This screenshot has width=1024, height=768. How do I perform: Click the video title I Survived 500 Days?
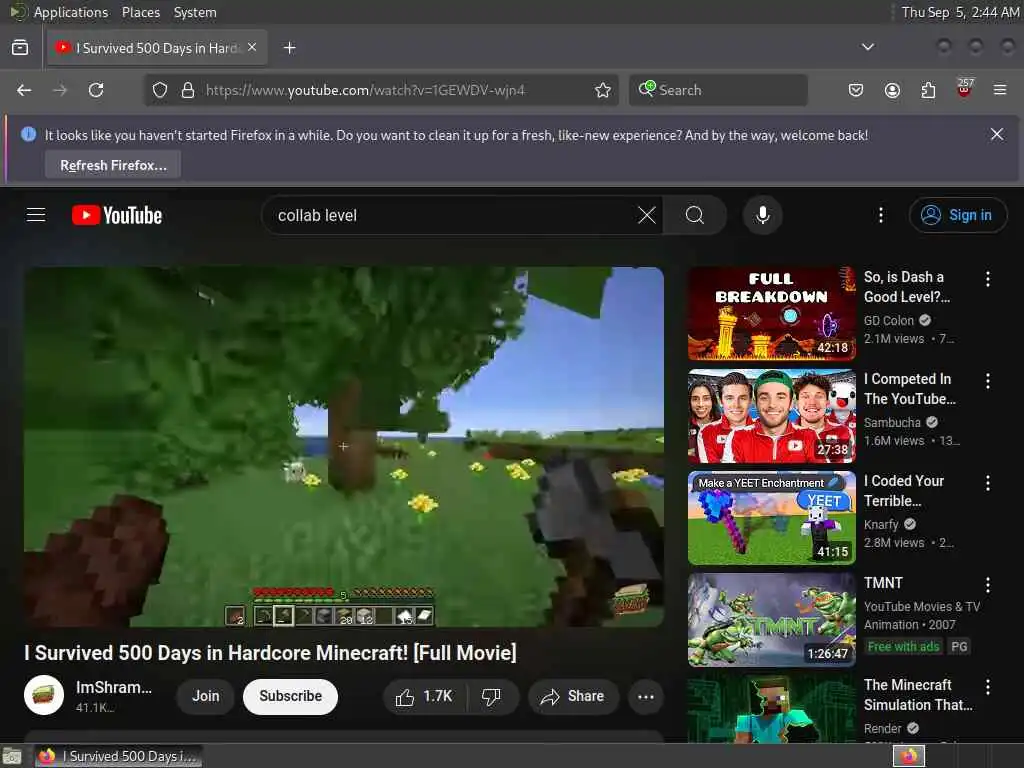pos(270,652)
